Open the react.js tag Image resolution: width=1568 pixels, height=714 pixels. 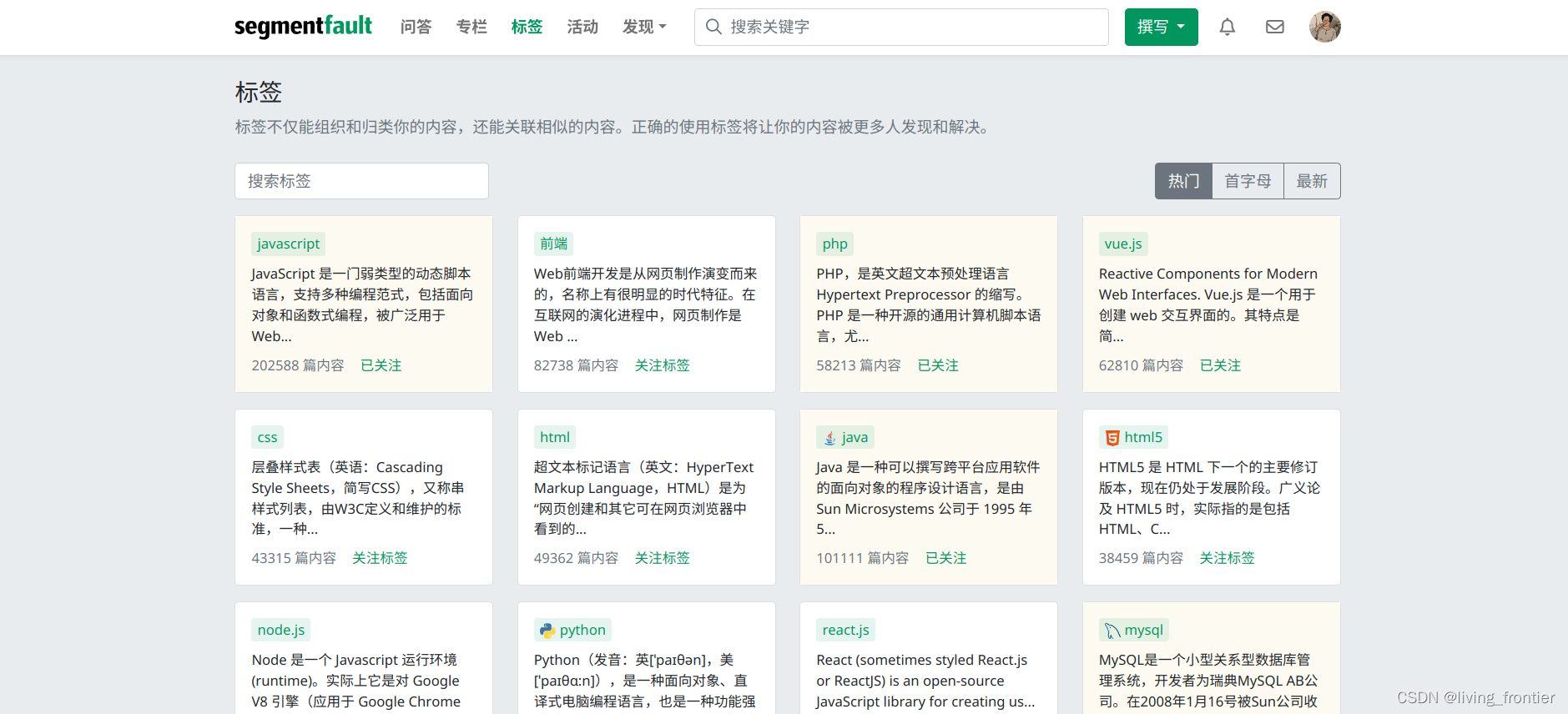click(x=845, y=630)
